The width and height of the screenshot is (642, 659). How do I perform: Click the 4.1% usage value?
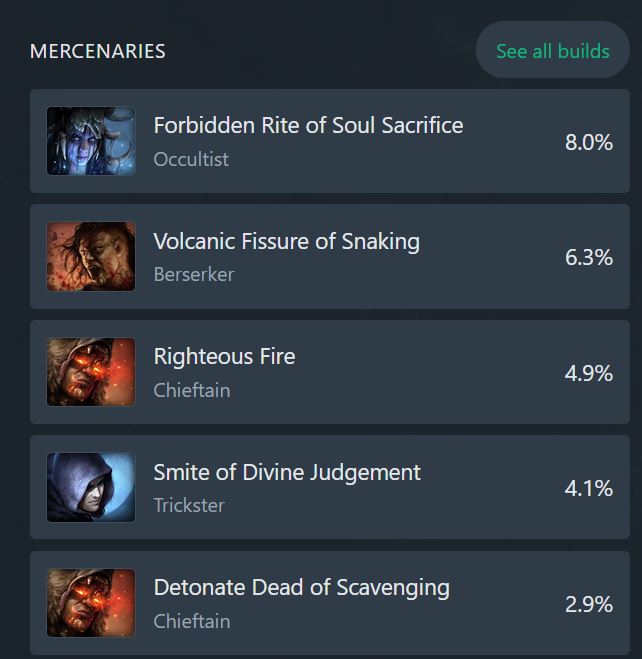[589, 488]
